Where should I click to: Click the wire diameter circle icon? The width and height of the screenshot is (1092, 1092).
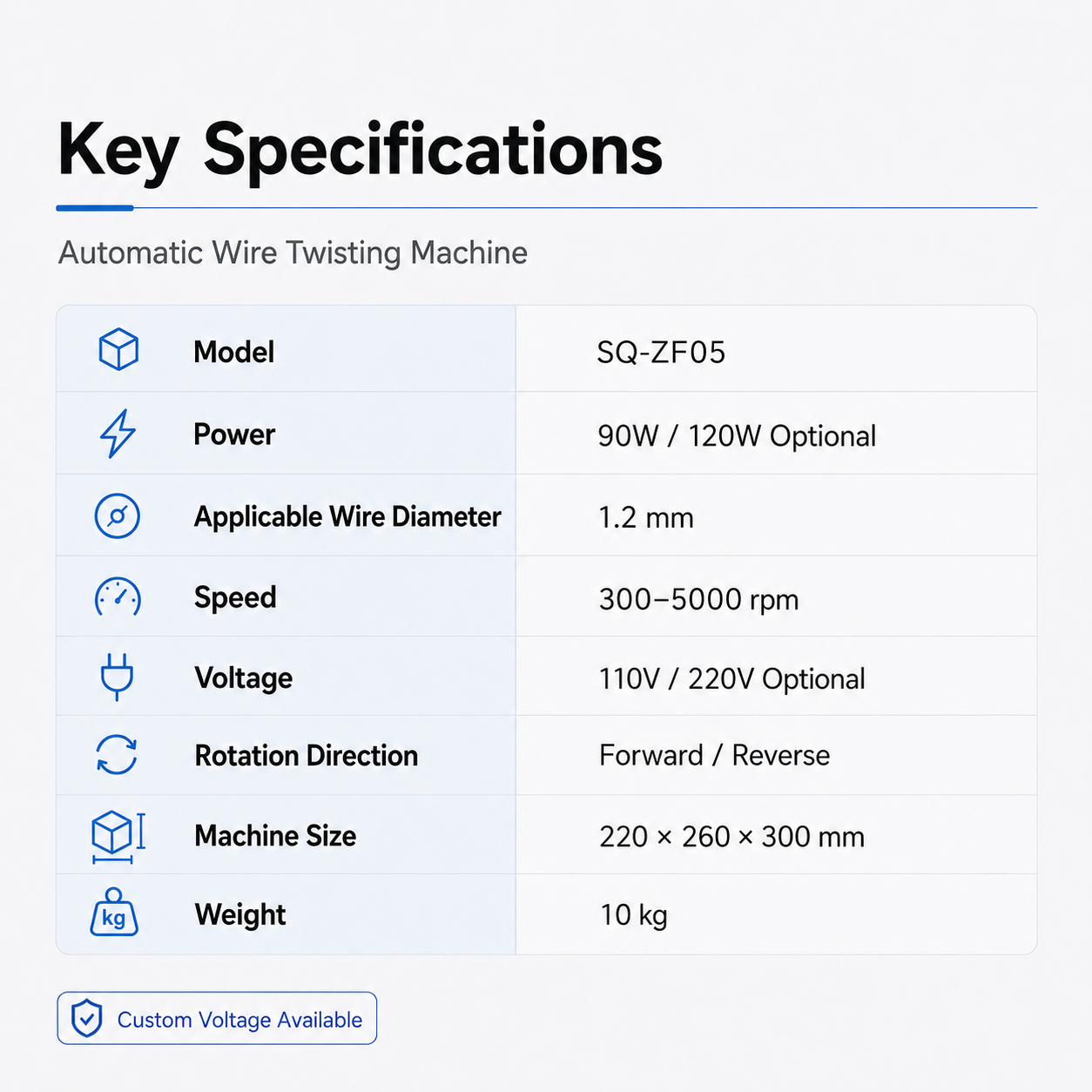[x=118, y=516]
